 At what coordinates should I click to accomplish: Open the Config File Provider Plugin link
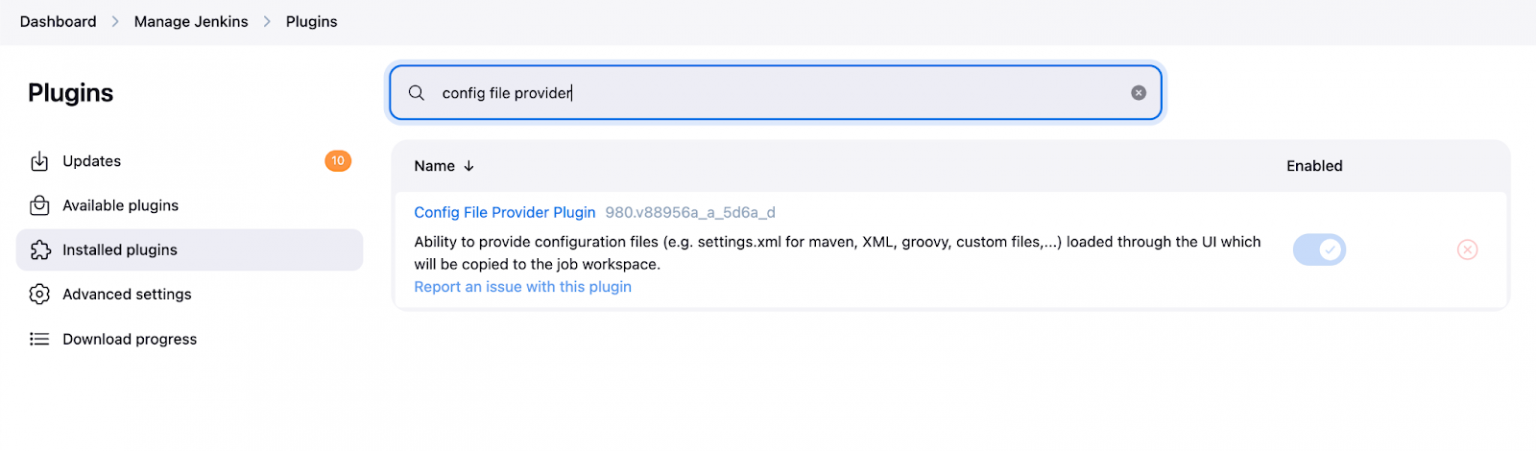(x=505, y=212)
